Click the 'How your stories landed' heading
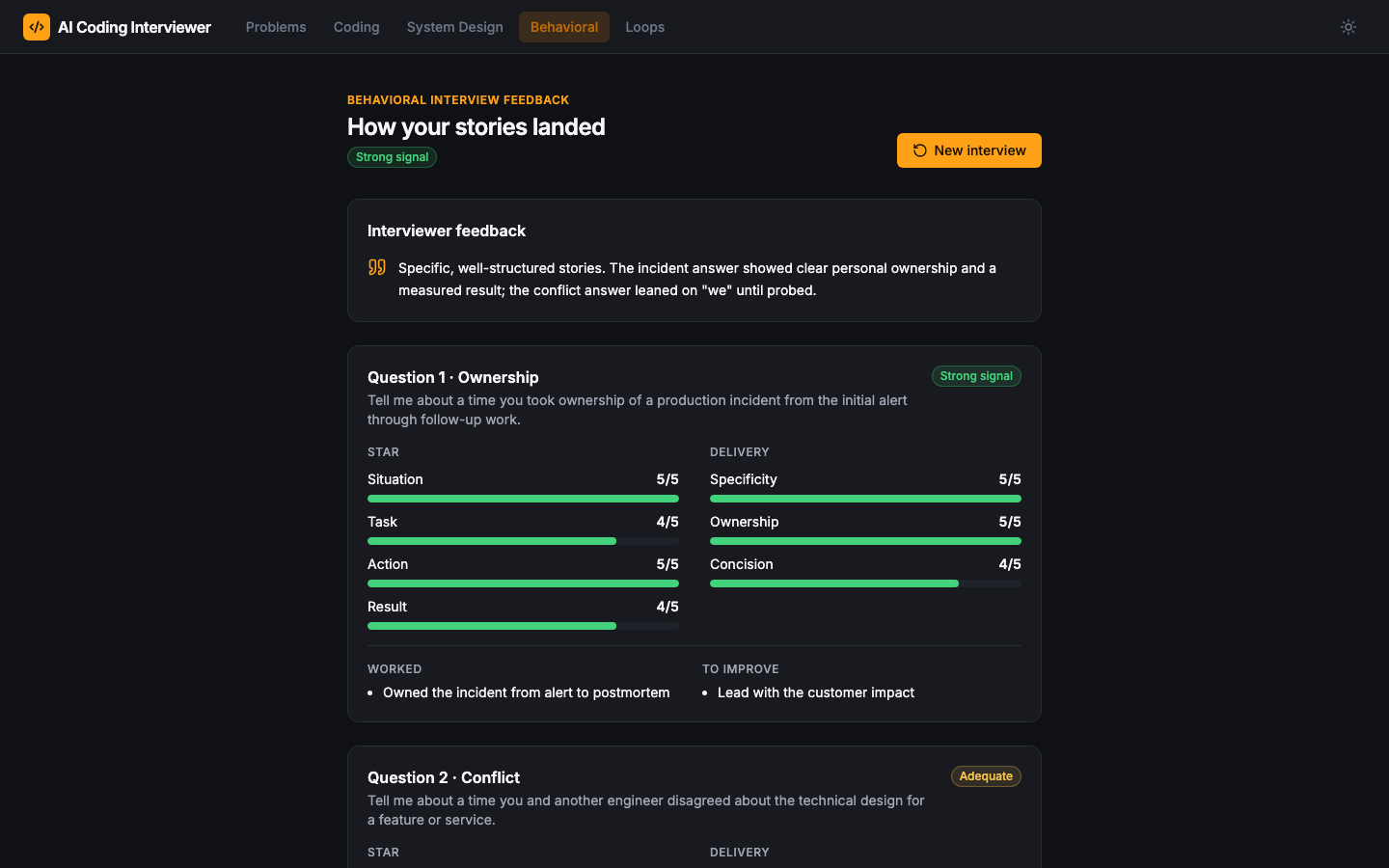Screen dimensions: 1389x868 [477, 126]
